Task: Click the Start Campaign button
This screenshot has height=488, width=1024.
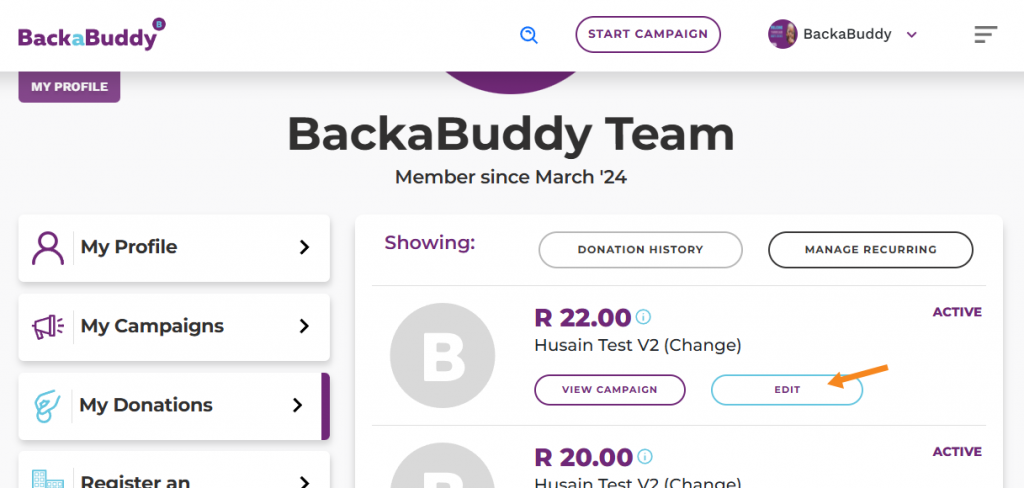Action: click(648, 35)
